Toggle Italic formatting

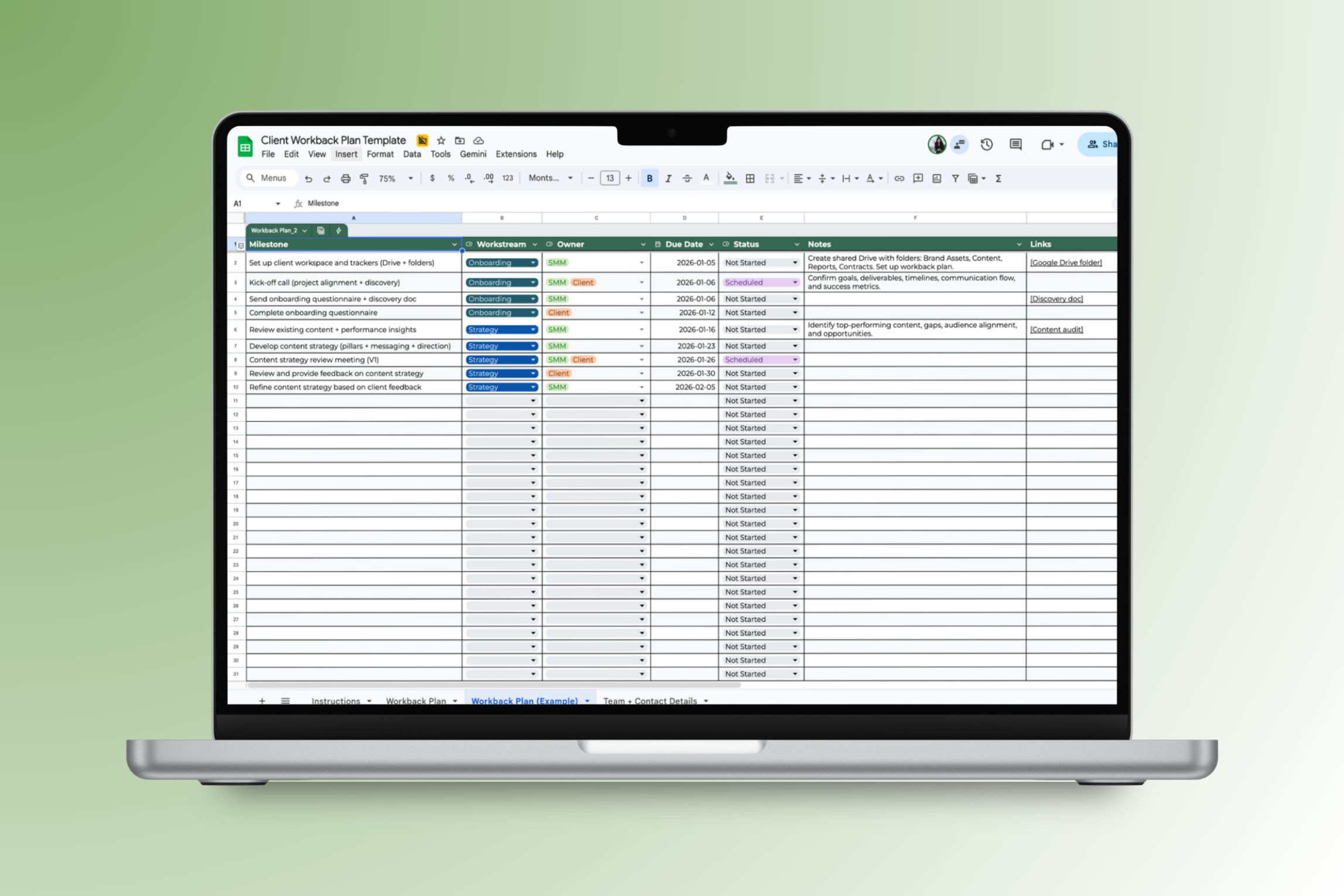pyautogui.click(x=668, y=178)
